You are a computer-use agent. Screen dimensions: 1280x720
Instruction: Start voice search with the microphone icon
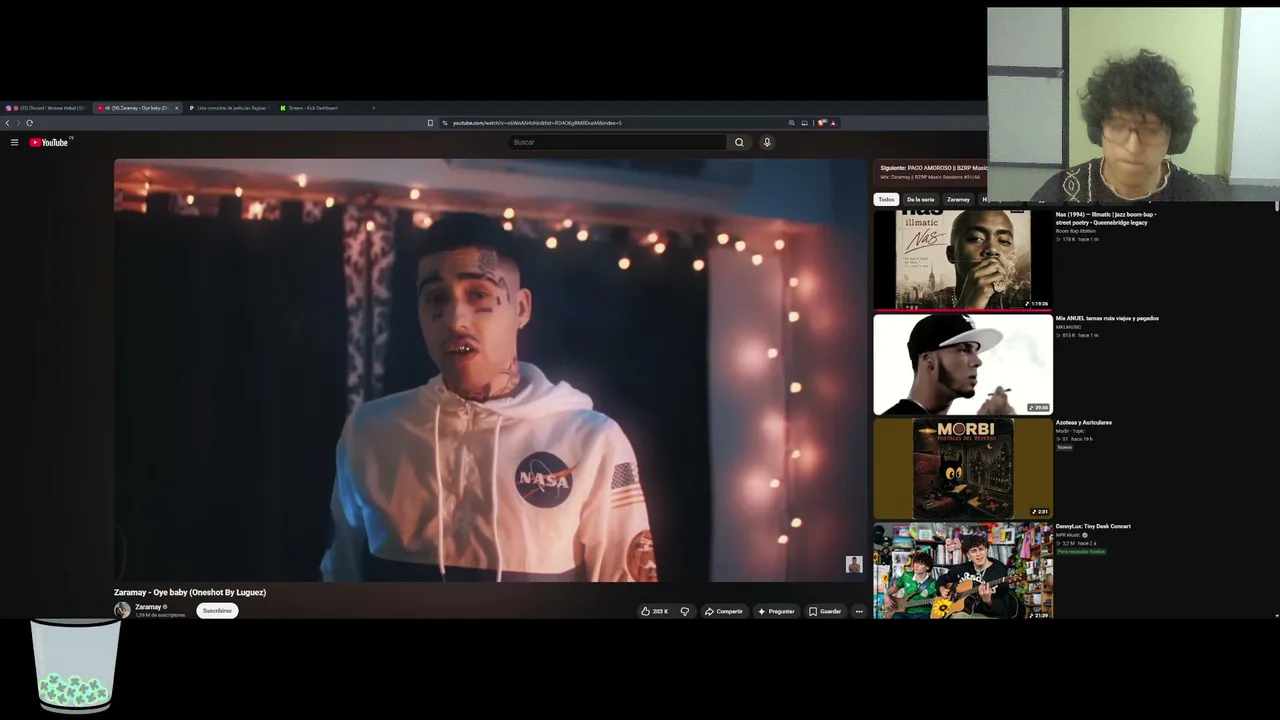(x=767, y=142)
